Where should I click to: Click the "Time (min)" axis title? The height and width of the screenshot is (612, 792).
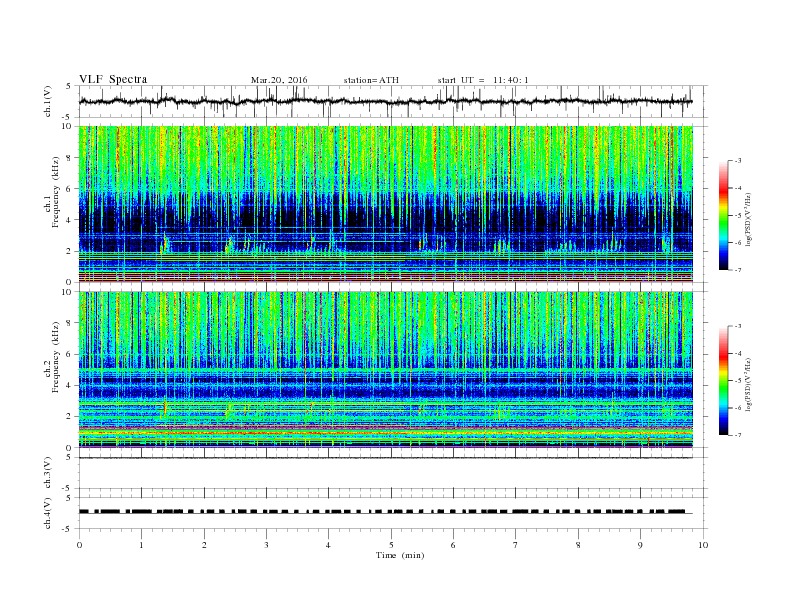tap(400, 555)
